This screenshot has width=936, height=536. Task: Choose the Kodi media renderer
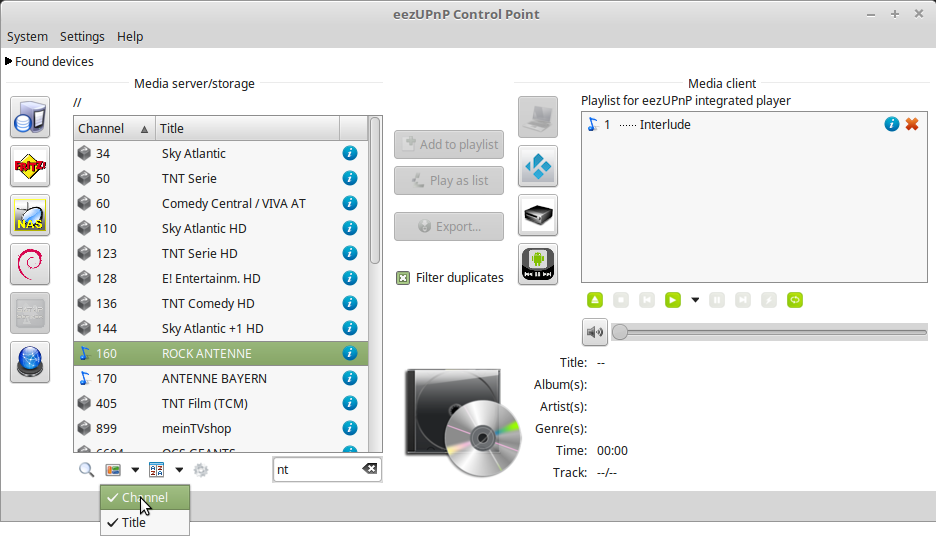pyautogui.click(x=538, y=166)
